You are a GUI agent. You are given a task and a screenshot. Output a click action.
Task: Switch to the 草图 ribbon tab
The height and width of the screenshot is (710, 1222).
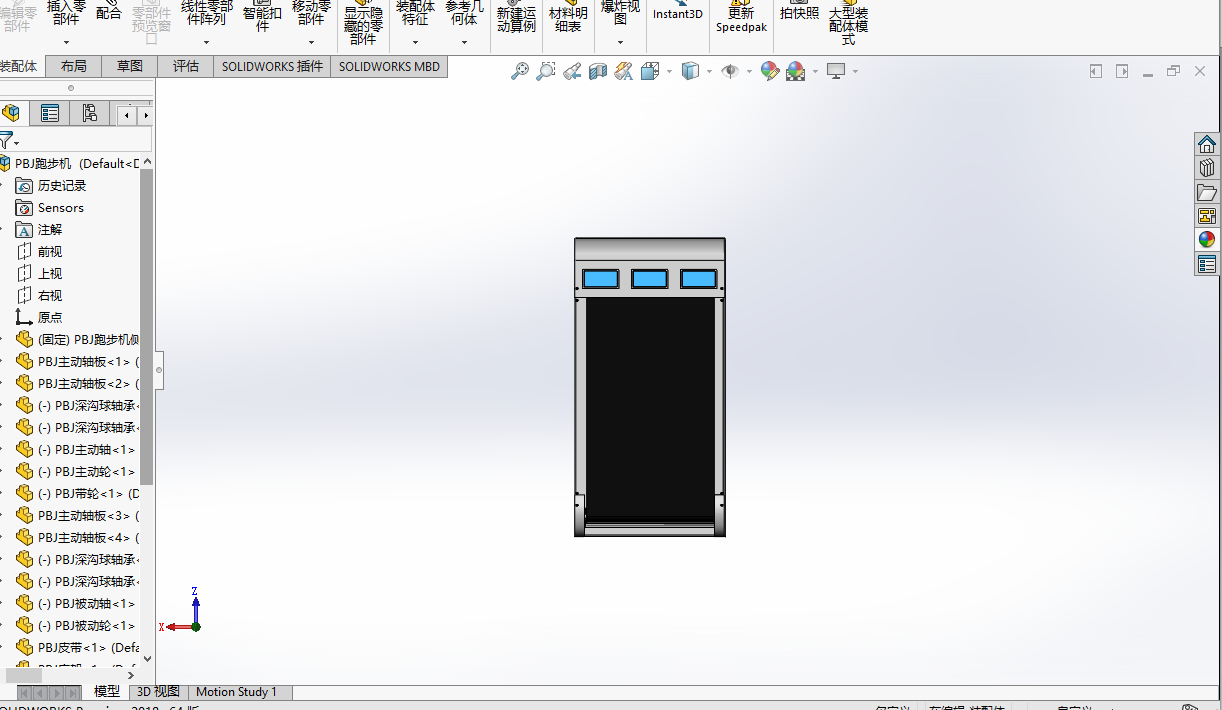[129, 66]
